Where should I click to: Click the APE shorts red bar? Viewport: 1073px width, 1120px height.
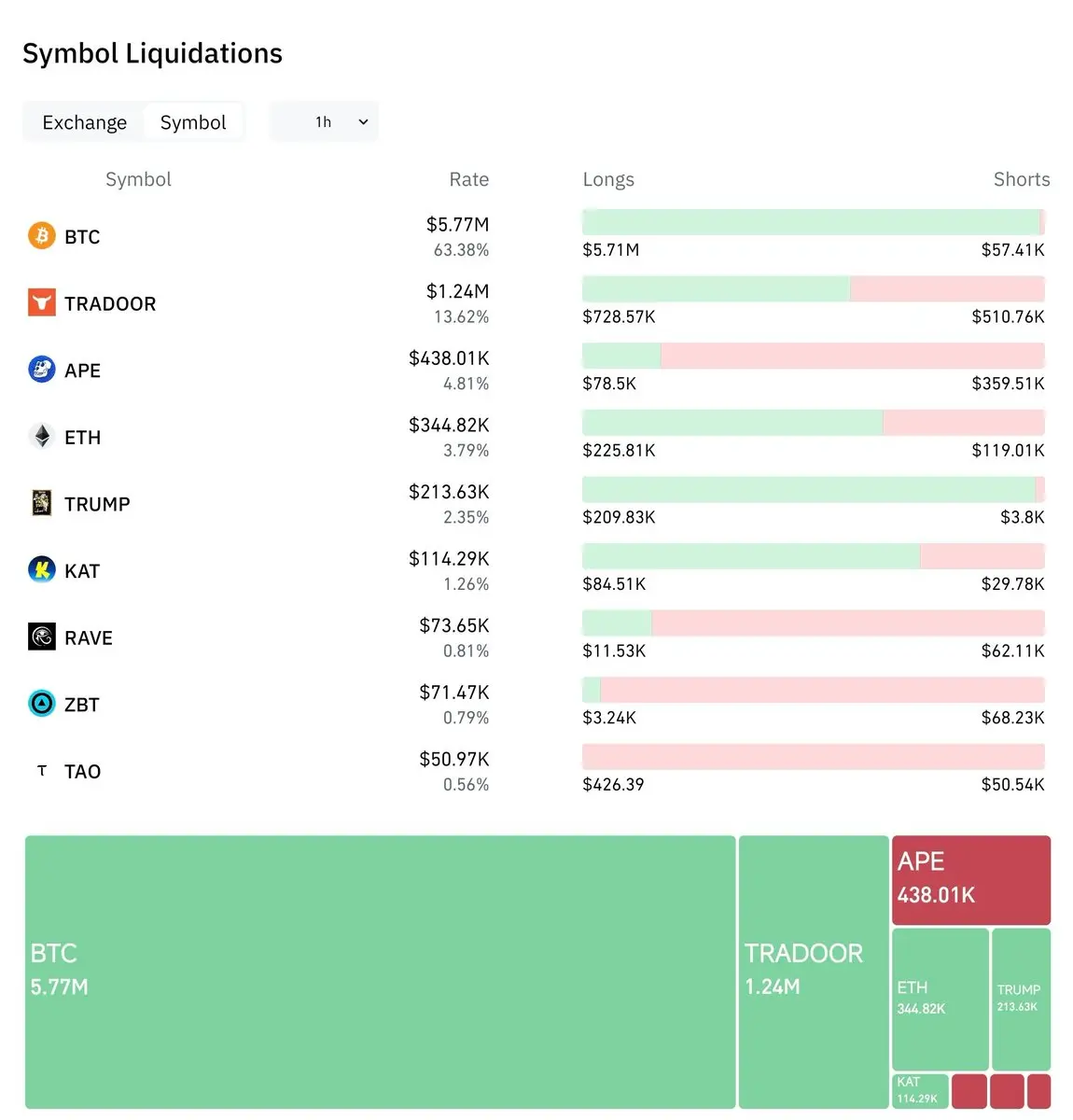pos(852,356)
